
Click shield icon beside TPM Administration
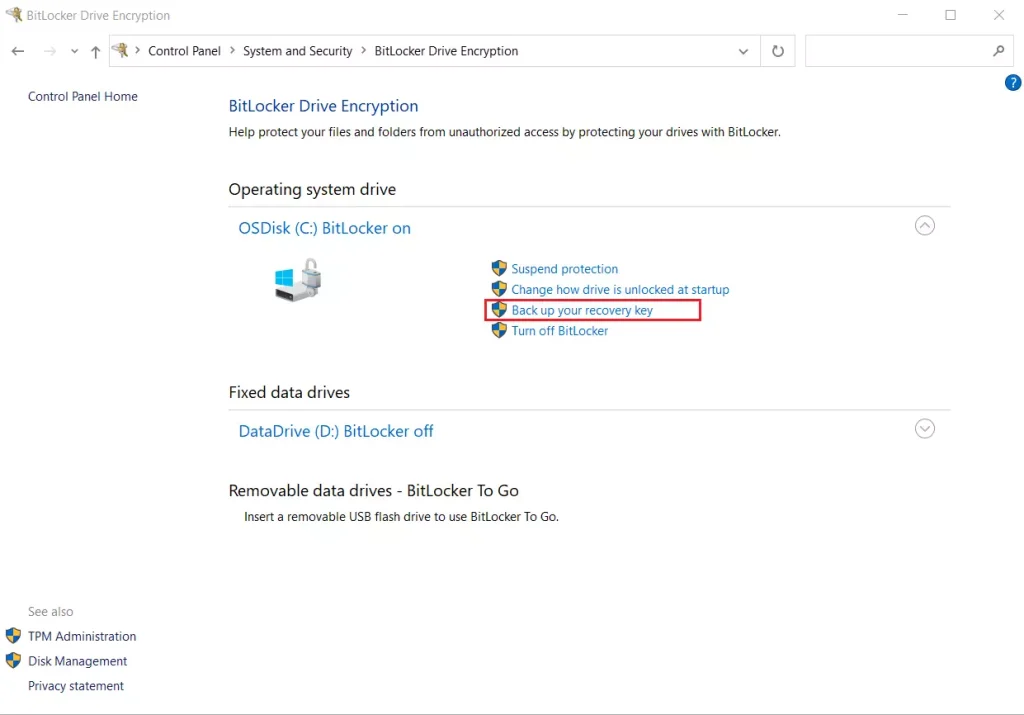[x=13, y=635]
